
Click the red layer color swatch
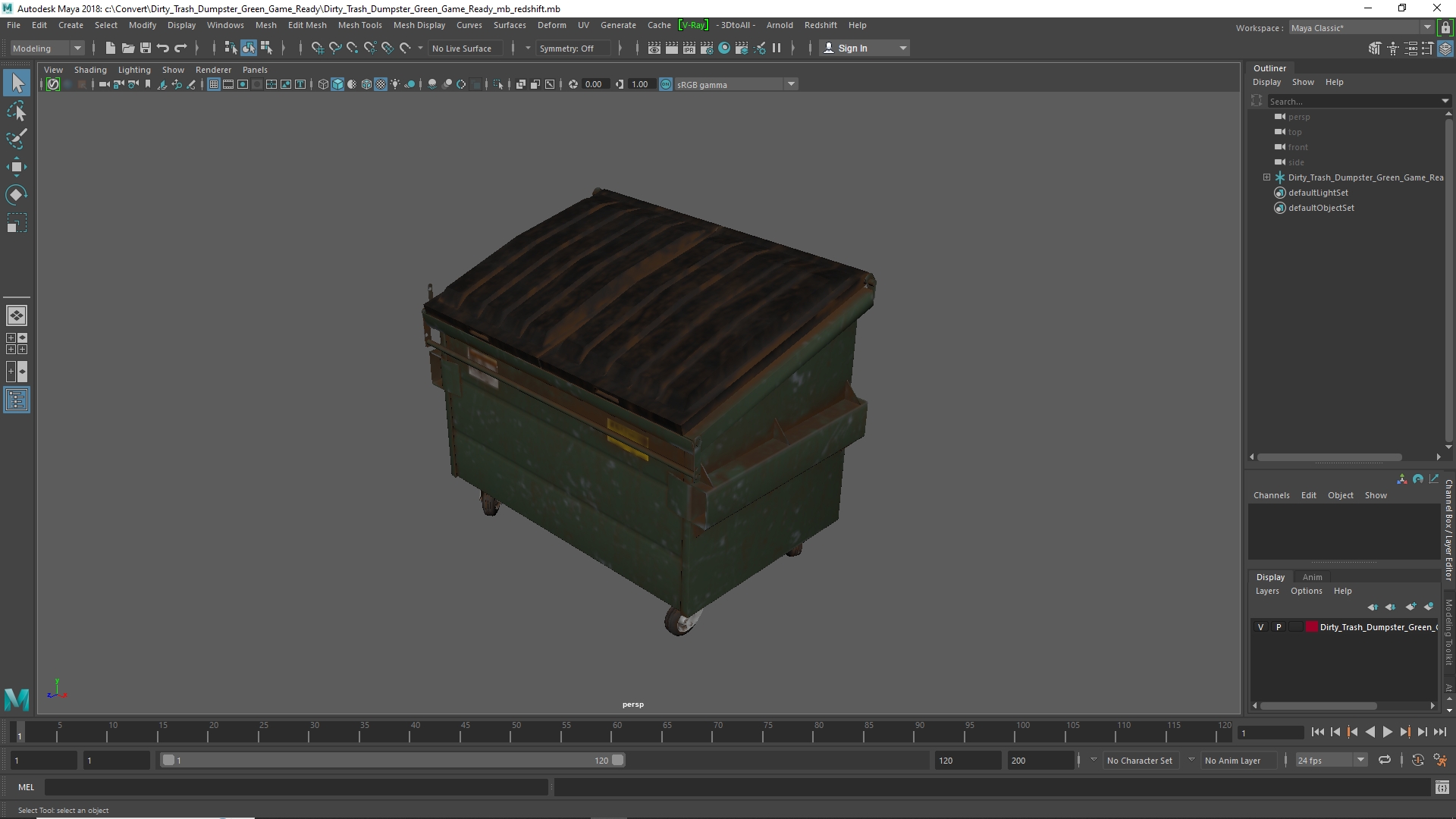(x=1311, y=627)
